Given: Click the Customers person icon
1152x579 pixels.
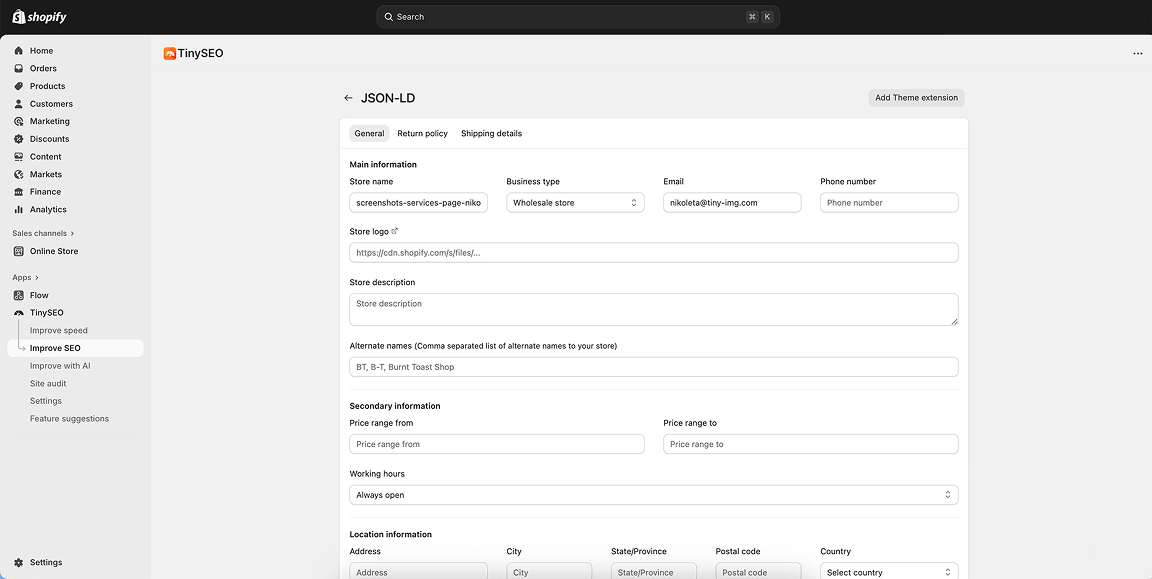Looking at the screenshot, I should coord(18,104).
